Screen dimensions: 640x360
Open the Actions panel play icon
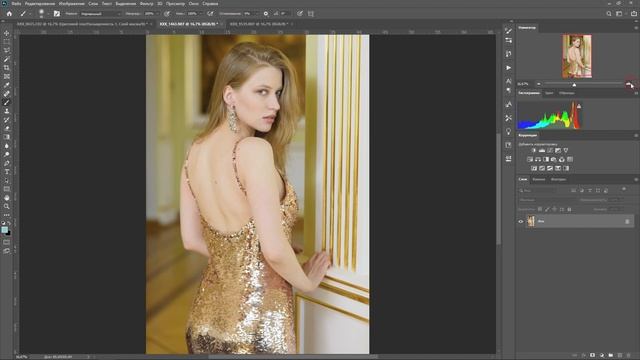[x=508, y=68]
